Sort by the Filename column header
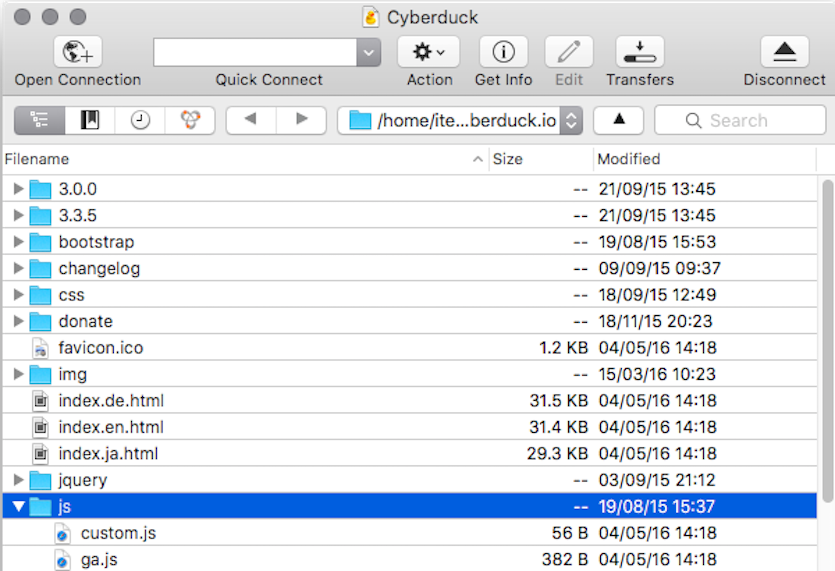 (245, 159)
